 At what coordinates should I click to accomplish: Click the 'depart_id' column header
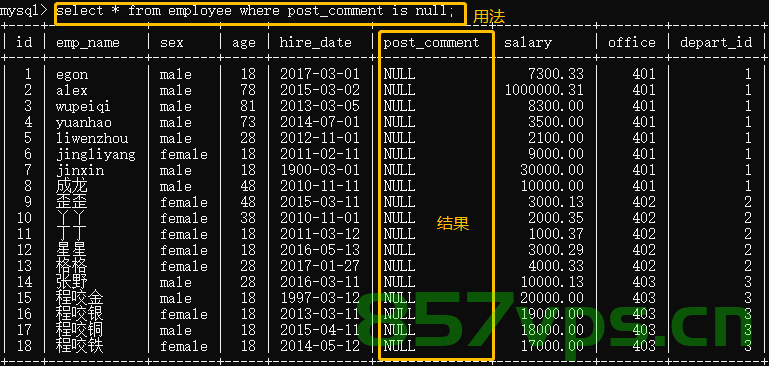716,43
